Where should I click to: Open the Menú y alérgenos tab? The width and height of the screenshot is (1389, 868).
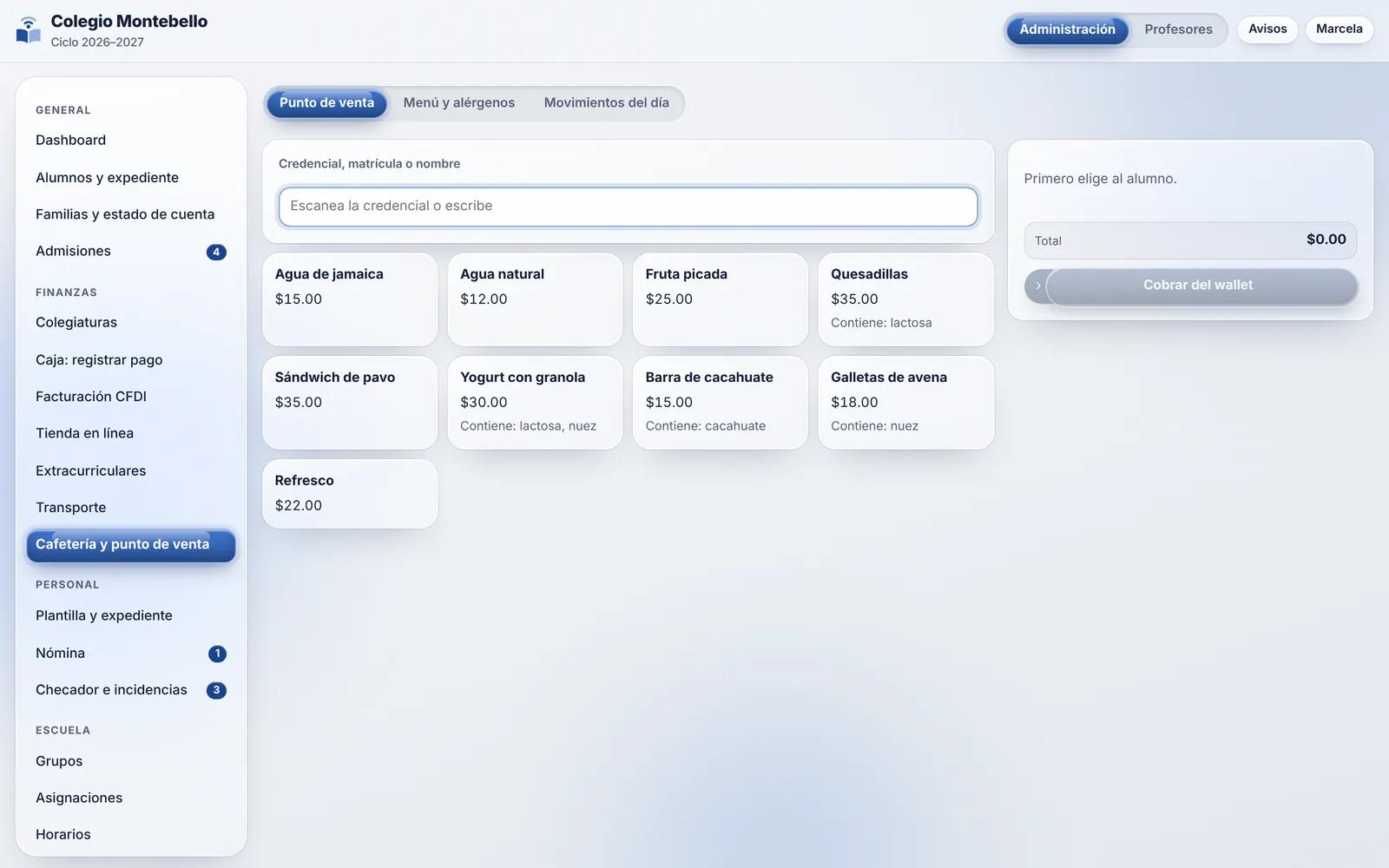pyautogui.click(x=459, y=103)
